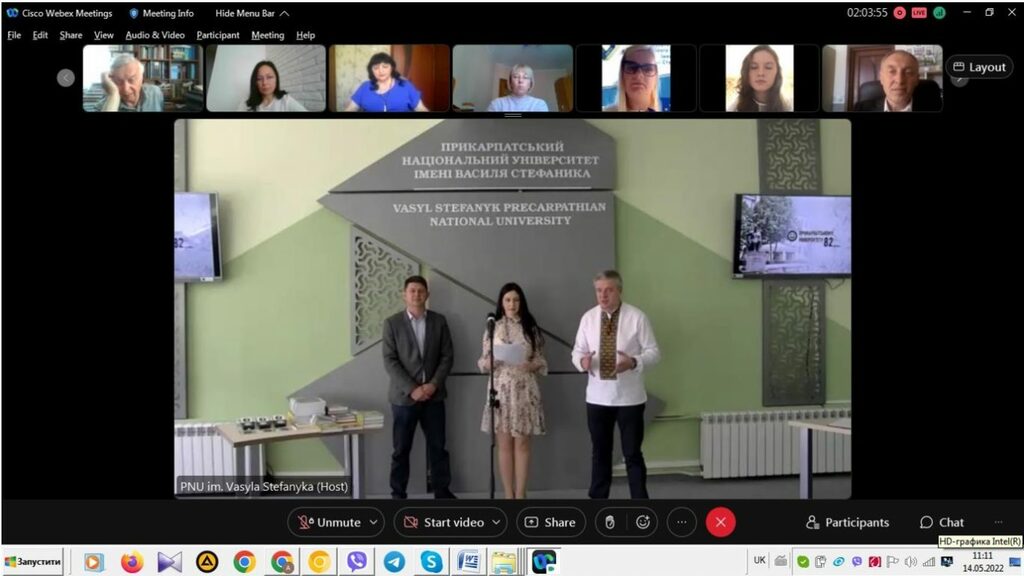The height and width of the screenshot is (576, 1024).
Task: Open panel options ellipsis beside Chat
Action: tap(997, 522)
